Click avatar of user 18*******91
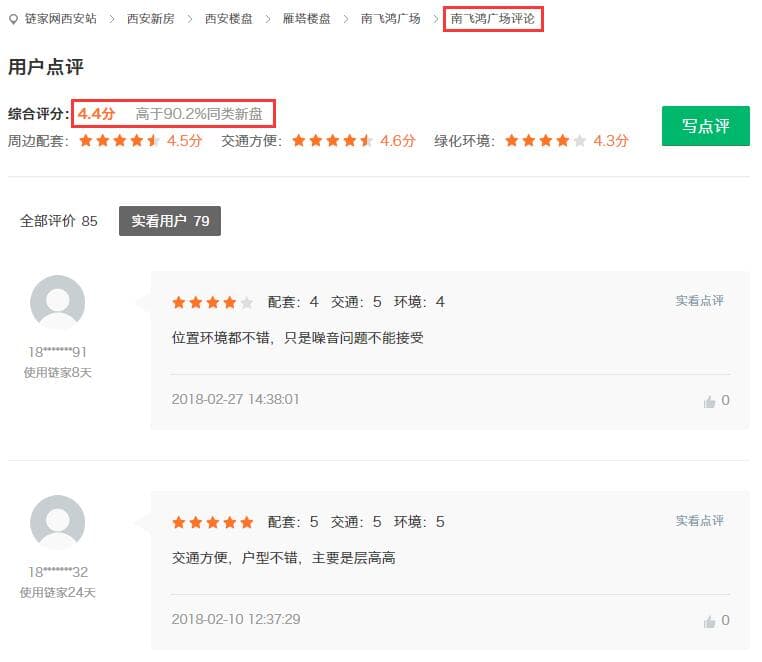The width and height of the screenshot is (762, 662). tap(58, 302)
